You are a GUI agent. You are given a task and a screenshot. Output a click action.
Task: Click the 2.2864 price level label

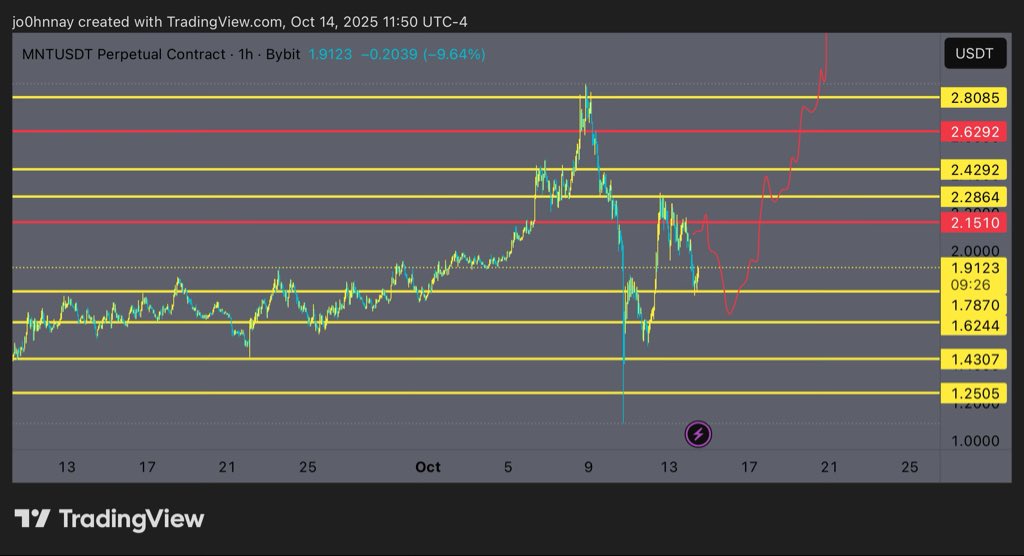[x=973, y=197]
